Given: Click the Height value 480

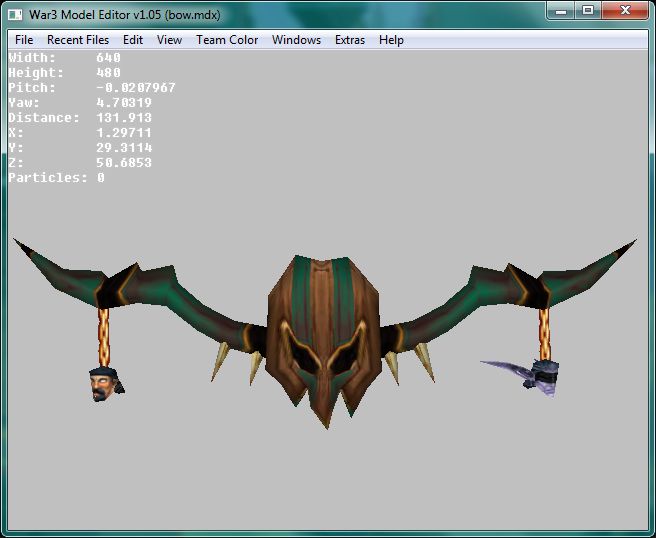Looking at the screenshot, I should pyautogui.click(x=108, y=73).
